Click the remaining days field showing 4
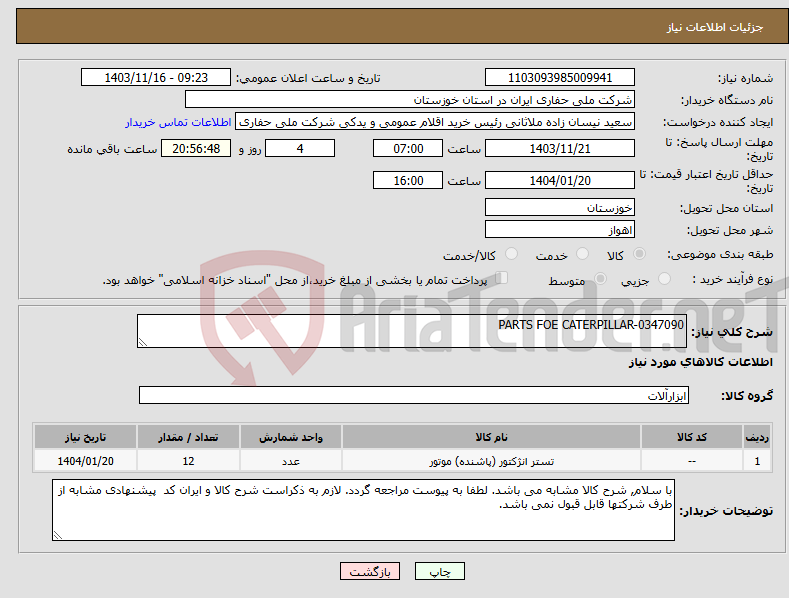 300,148
